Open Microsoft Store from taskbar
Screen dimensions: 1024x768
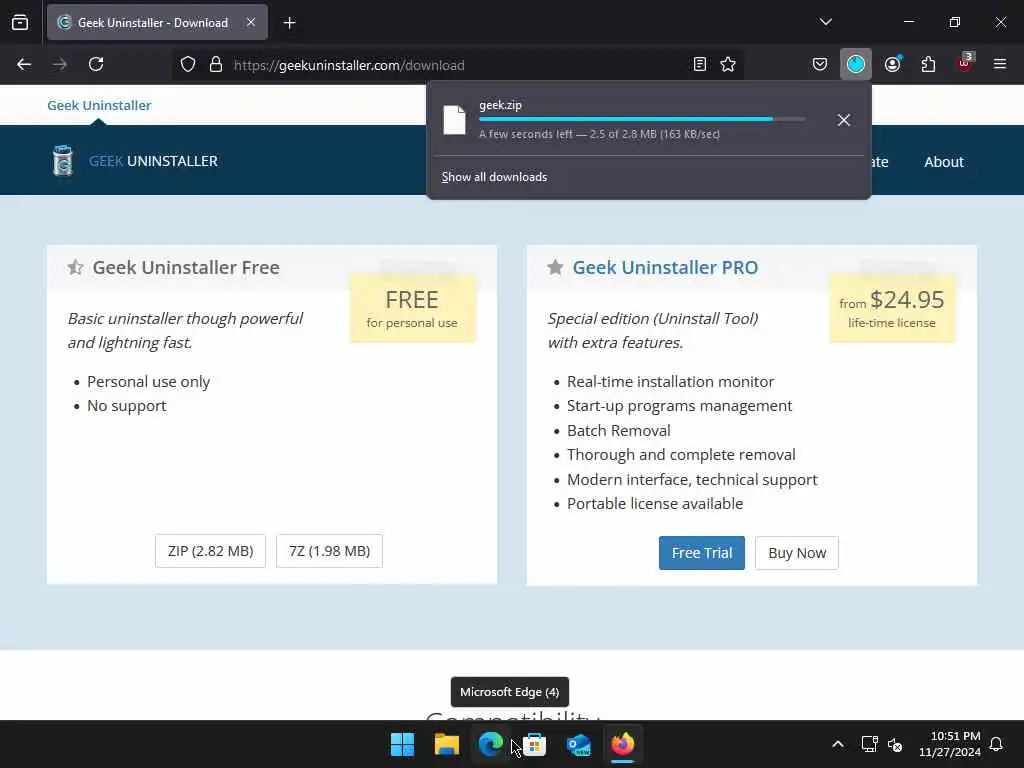[x=534, y=744]
